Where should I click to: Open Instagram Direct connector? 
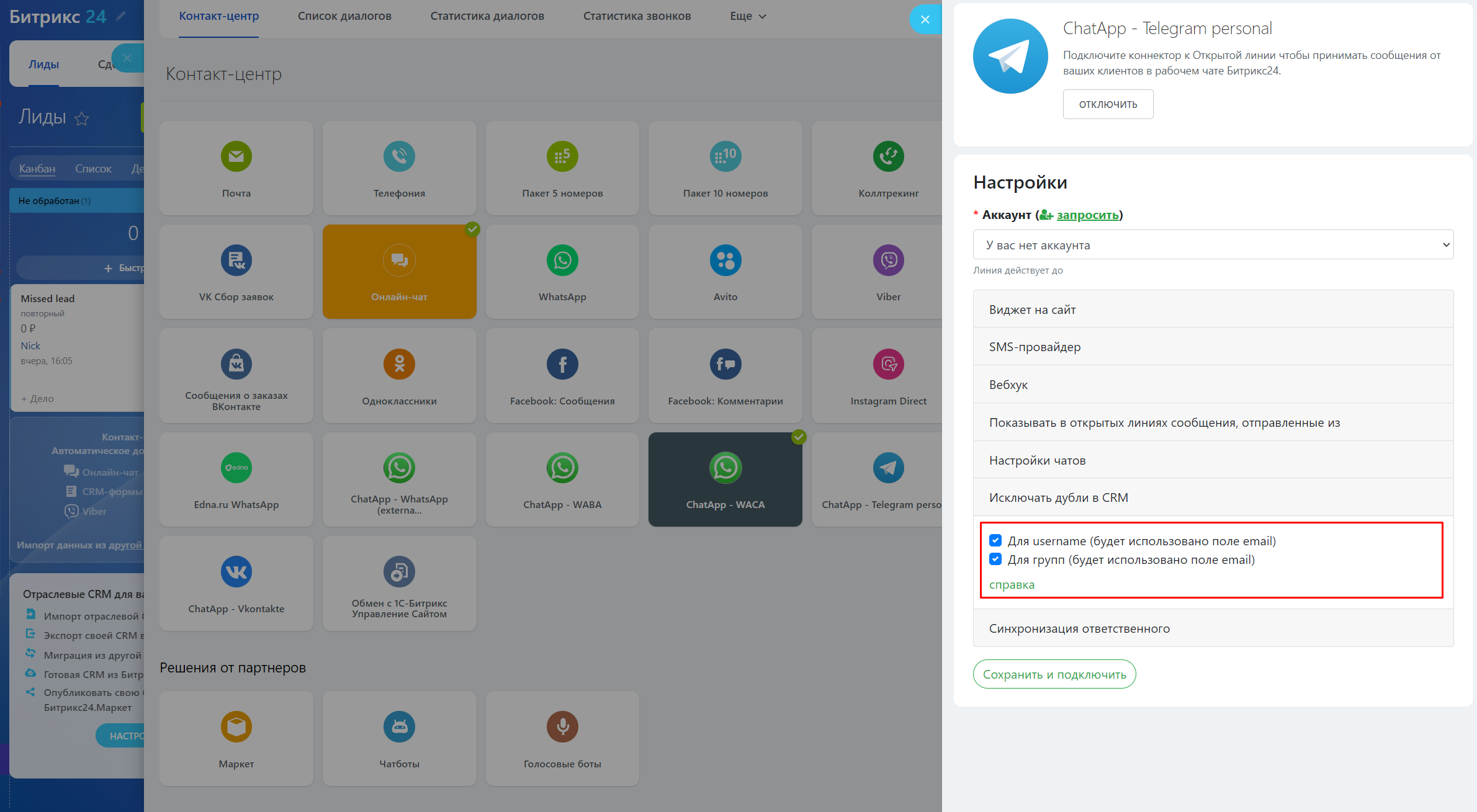(887, 375)
